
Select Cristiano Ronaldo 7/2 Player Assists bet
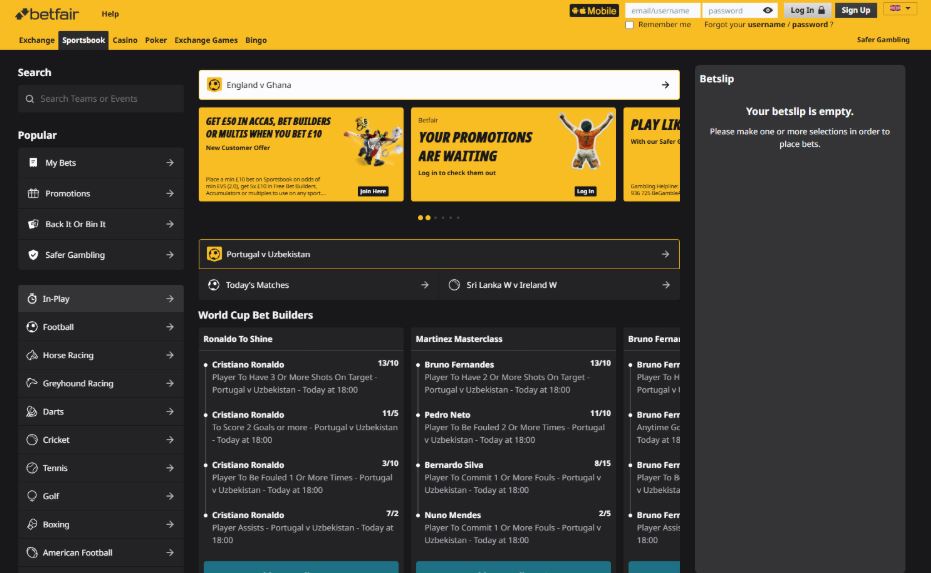pyautogui.click(x=302, y=527)
